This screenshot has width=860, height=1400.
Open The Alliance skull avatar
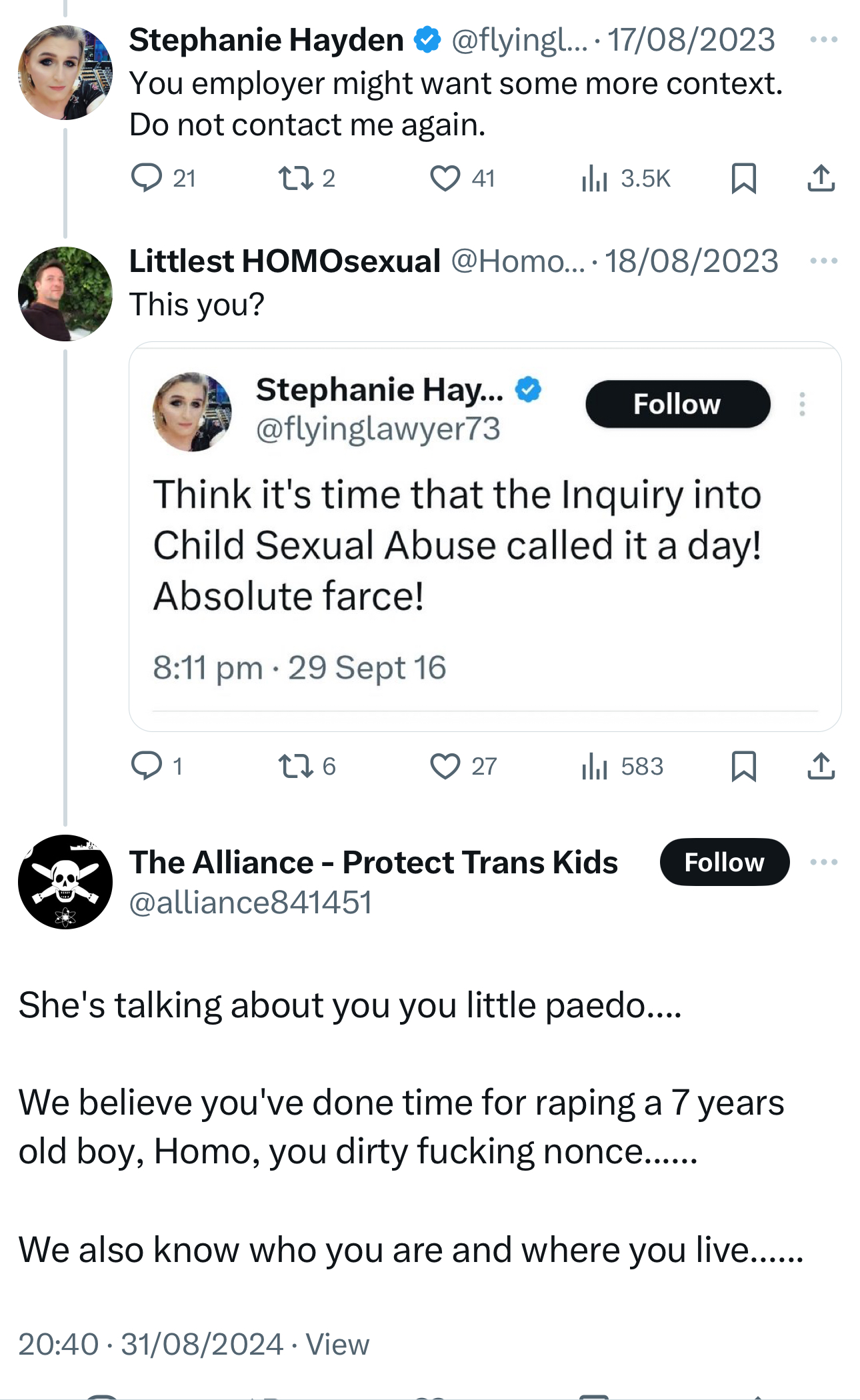coord(65,881)
